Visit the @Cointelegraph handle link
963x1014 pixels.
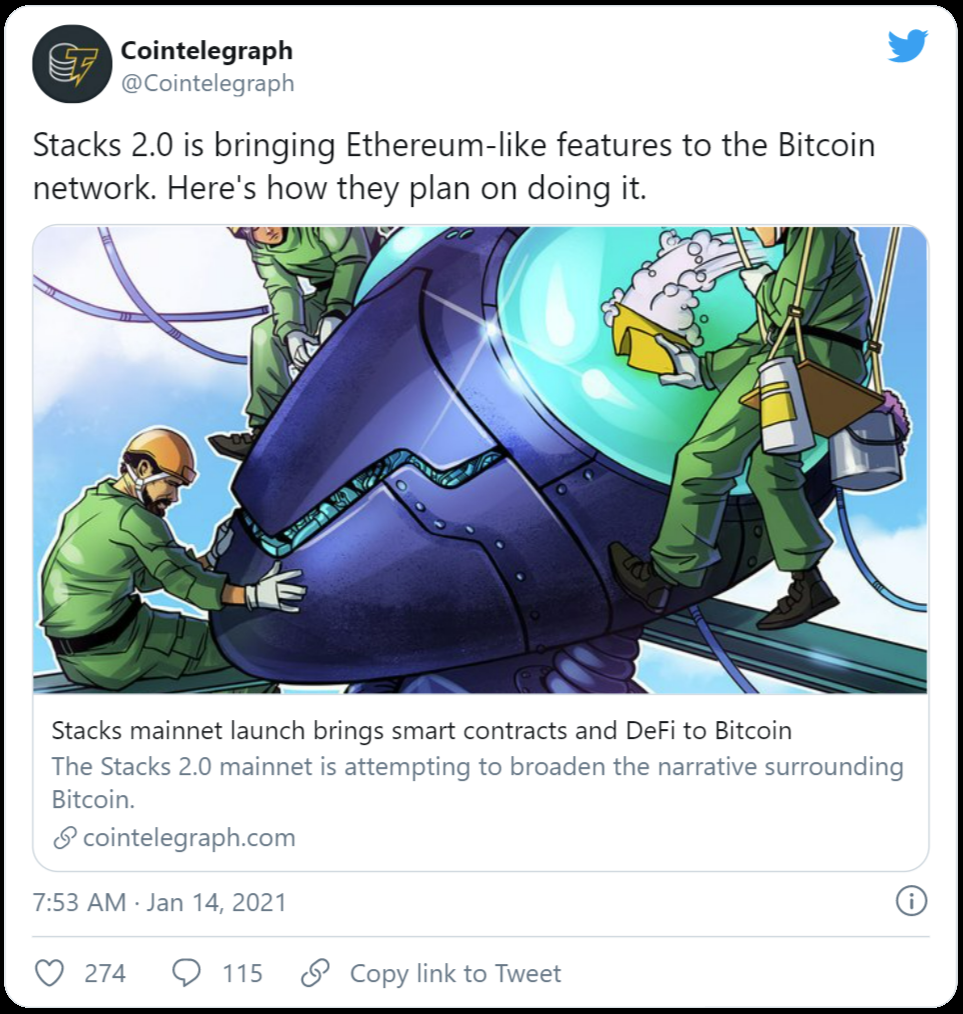[208, 83]
